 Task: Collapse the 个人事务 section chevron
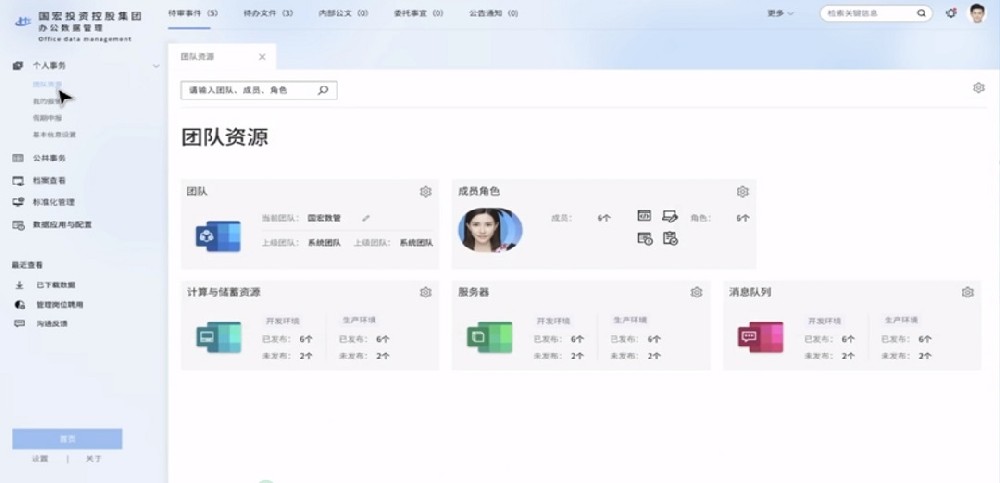156,66
